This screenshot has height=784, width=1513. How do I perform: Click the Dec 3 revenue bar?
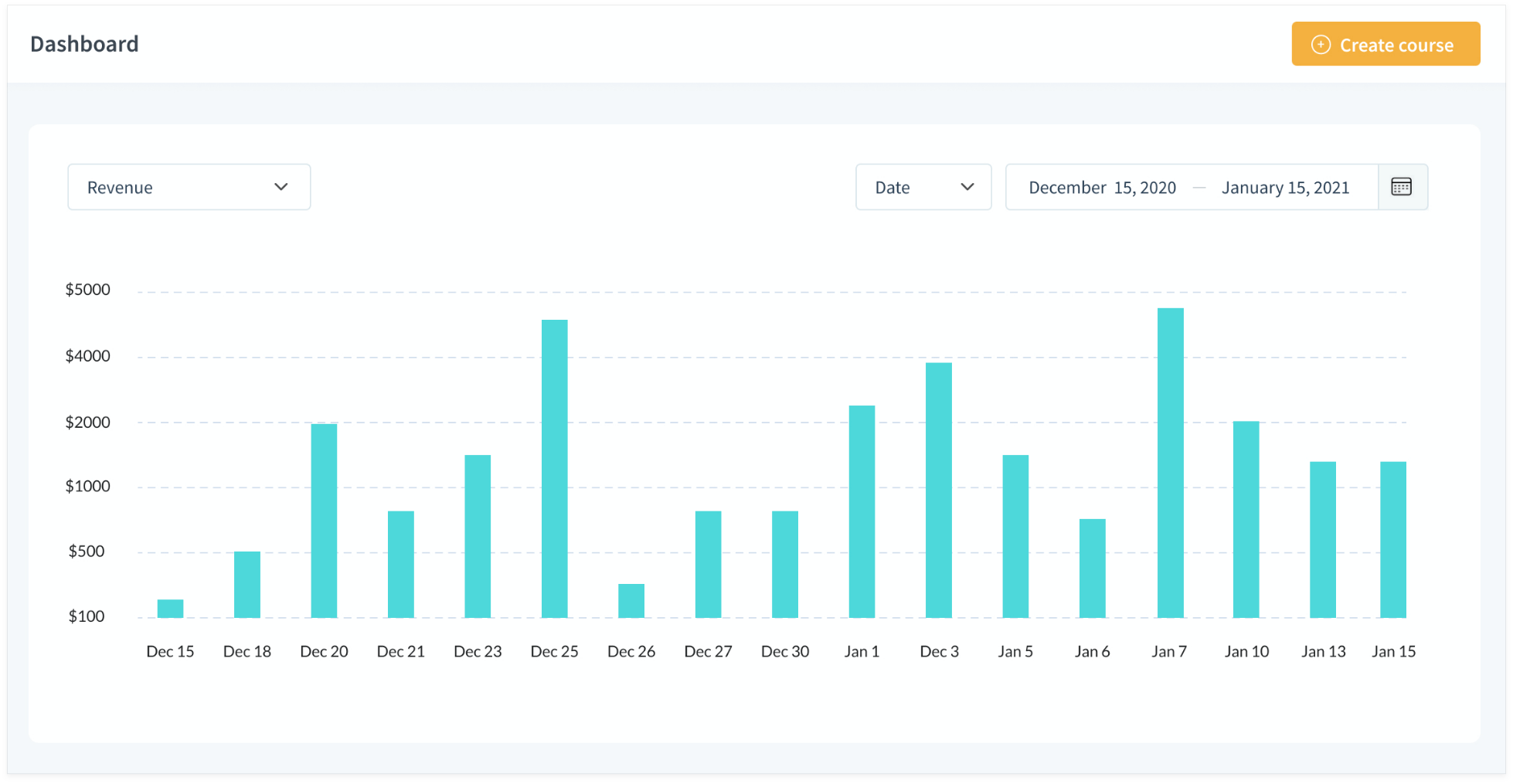tap(939, 490)
